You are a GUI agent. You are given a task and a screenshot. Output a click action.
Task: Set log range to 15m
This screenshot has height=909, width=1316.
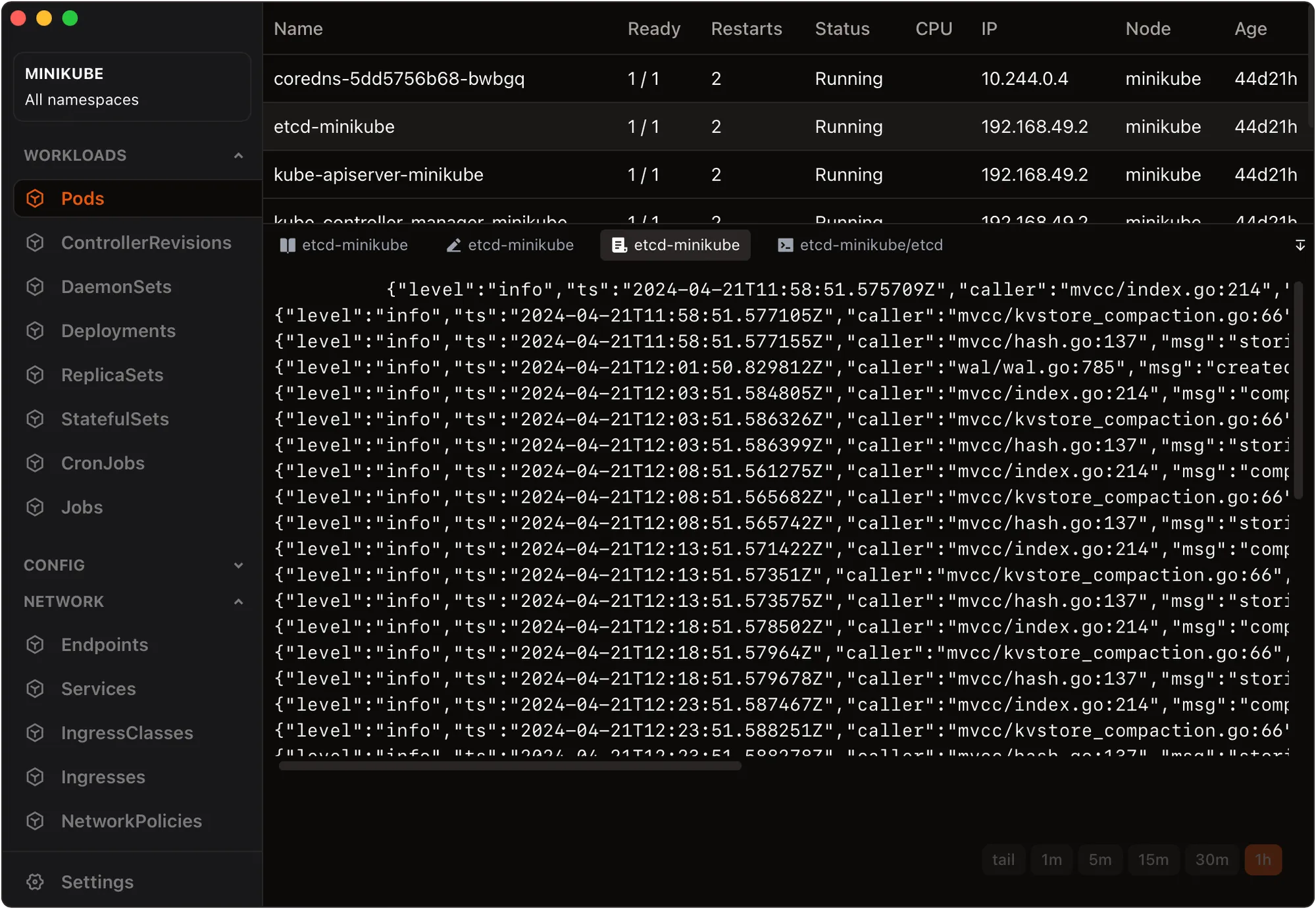click(x=1153, y=860)
